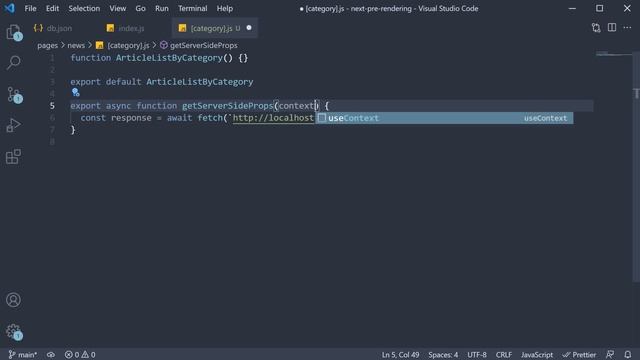Split the editor to the right
This screenshot has height=360, width=640.
[612, 28]
